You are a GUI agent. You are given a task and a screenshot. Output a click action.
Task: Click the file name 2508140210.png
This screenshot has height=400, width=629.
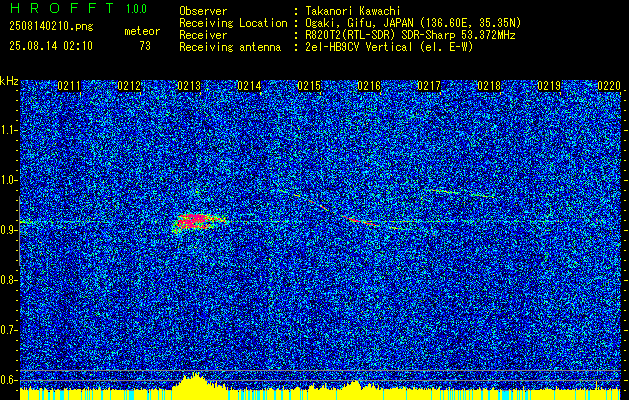click(x=51, y=27)
